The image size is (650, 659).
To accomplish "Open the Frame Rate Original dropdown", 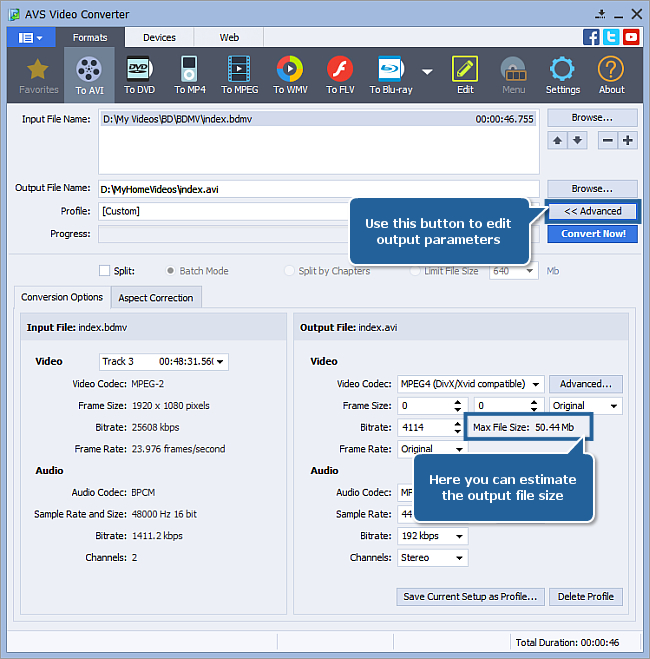I will point(432,449).
